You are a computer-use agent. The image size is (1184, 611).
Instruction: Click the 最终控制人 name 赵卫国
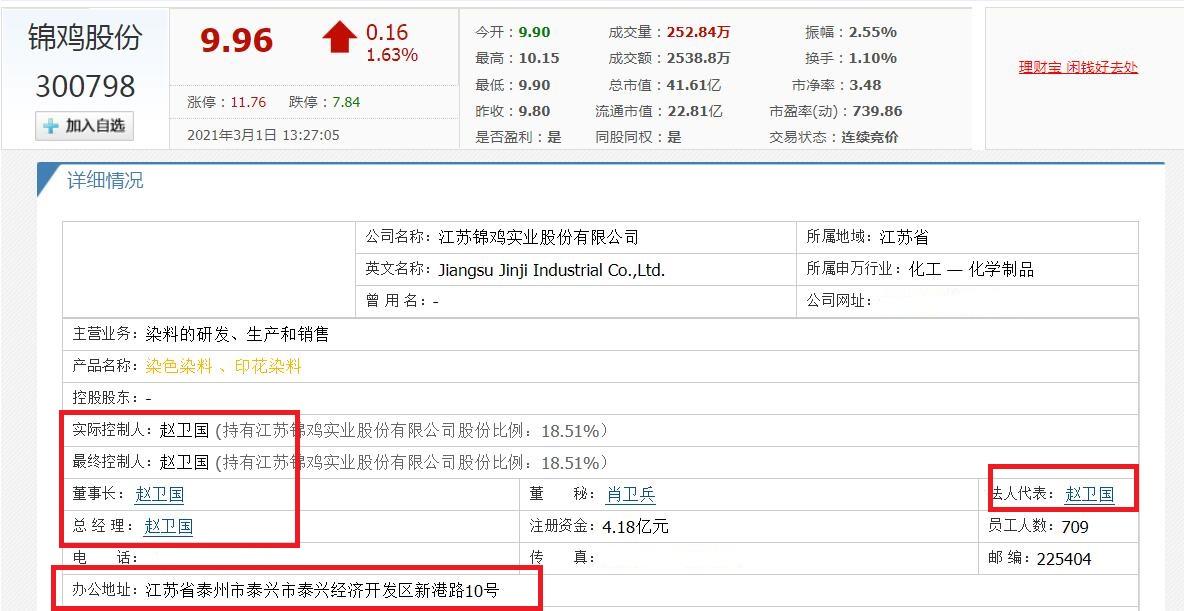184,462
